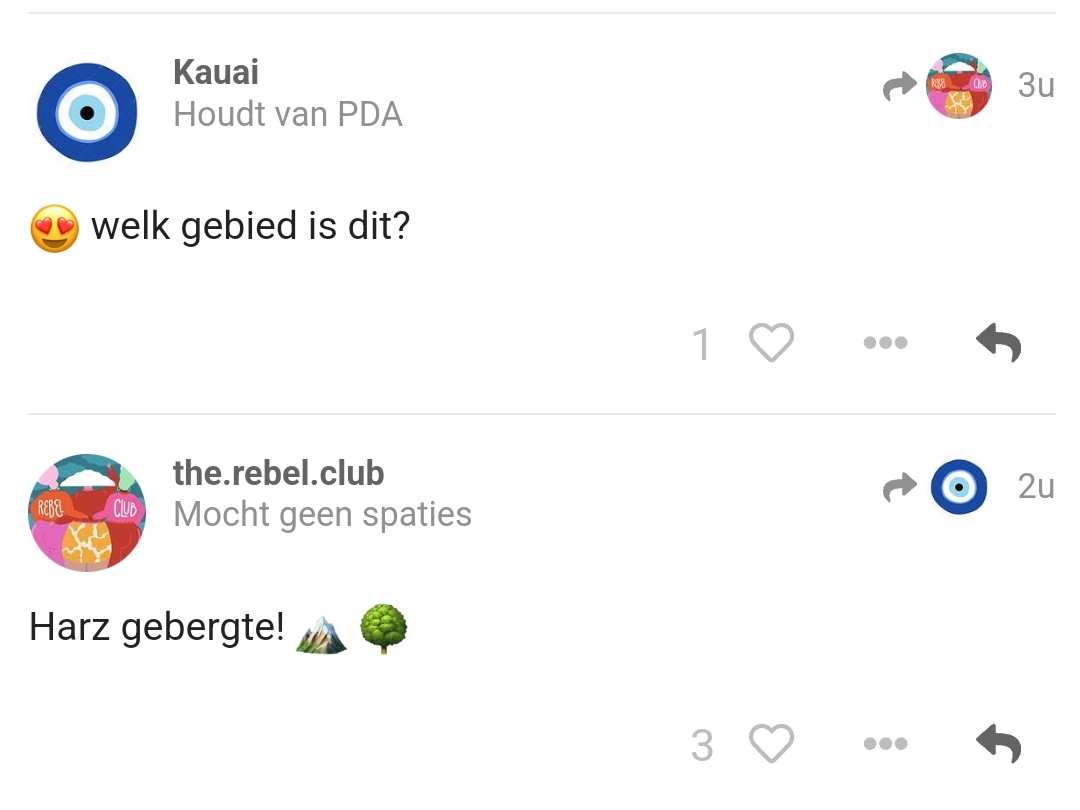1080x810 pixels.
Task: Open the.rebel.club's large profile avatar
Action: [87, 512]
